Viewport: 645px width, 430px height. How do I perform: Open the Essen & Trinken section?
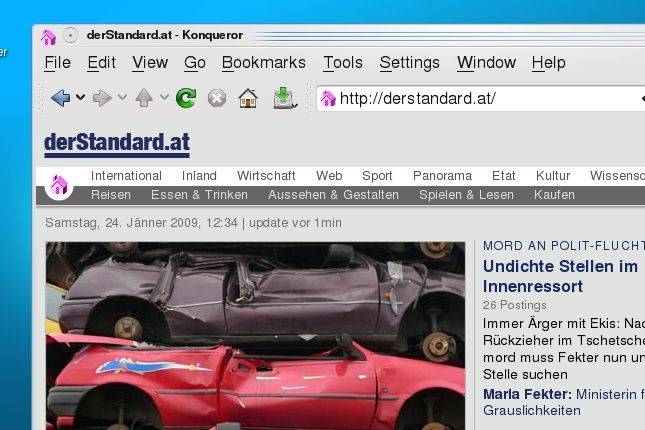[200, 195]
